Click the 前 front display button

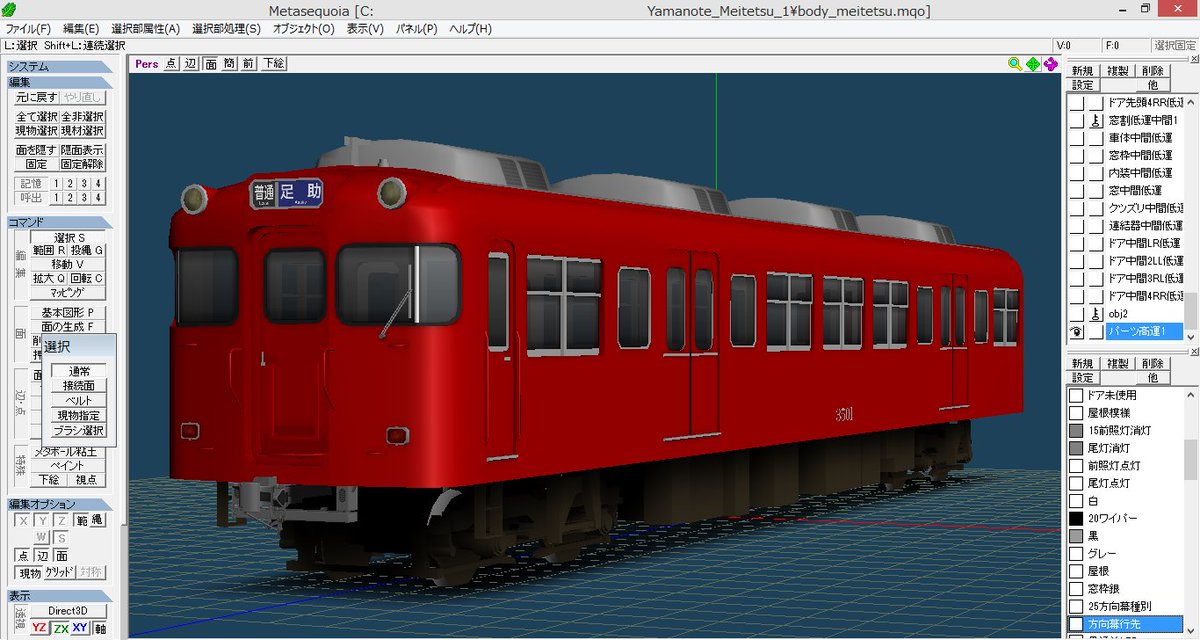tap(249, 64)
